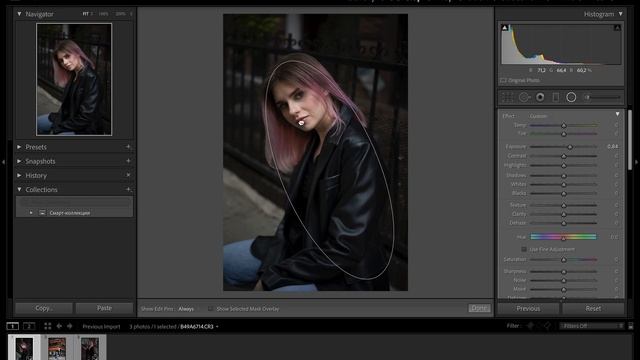This screenshot has height=360, width=640.
Task: Check Use Fine Adjustment under Hue
Action: 524,249
